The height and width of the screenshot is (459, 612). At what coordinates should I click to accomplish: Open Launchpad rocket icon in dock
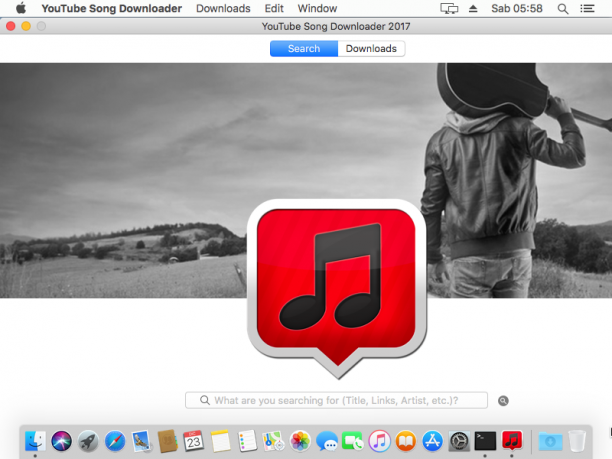(x=88, y=441)
